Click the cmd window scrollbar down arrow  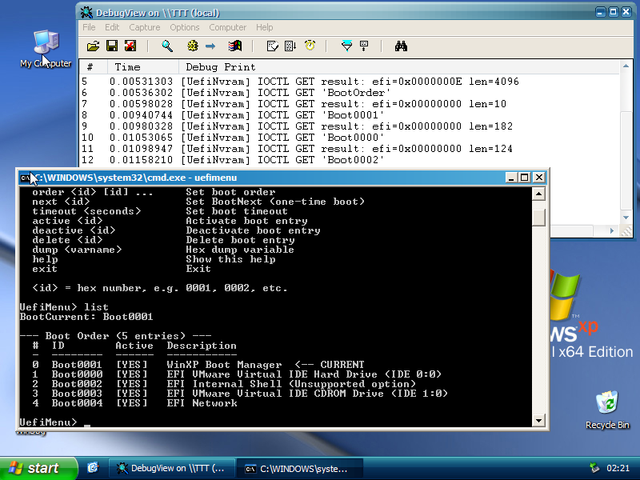pos(539,420)
